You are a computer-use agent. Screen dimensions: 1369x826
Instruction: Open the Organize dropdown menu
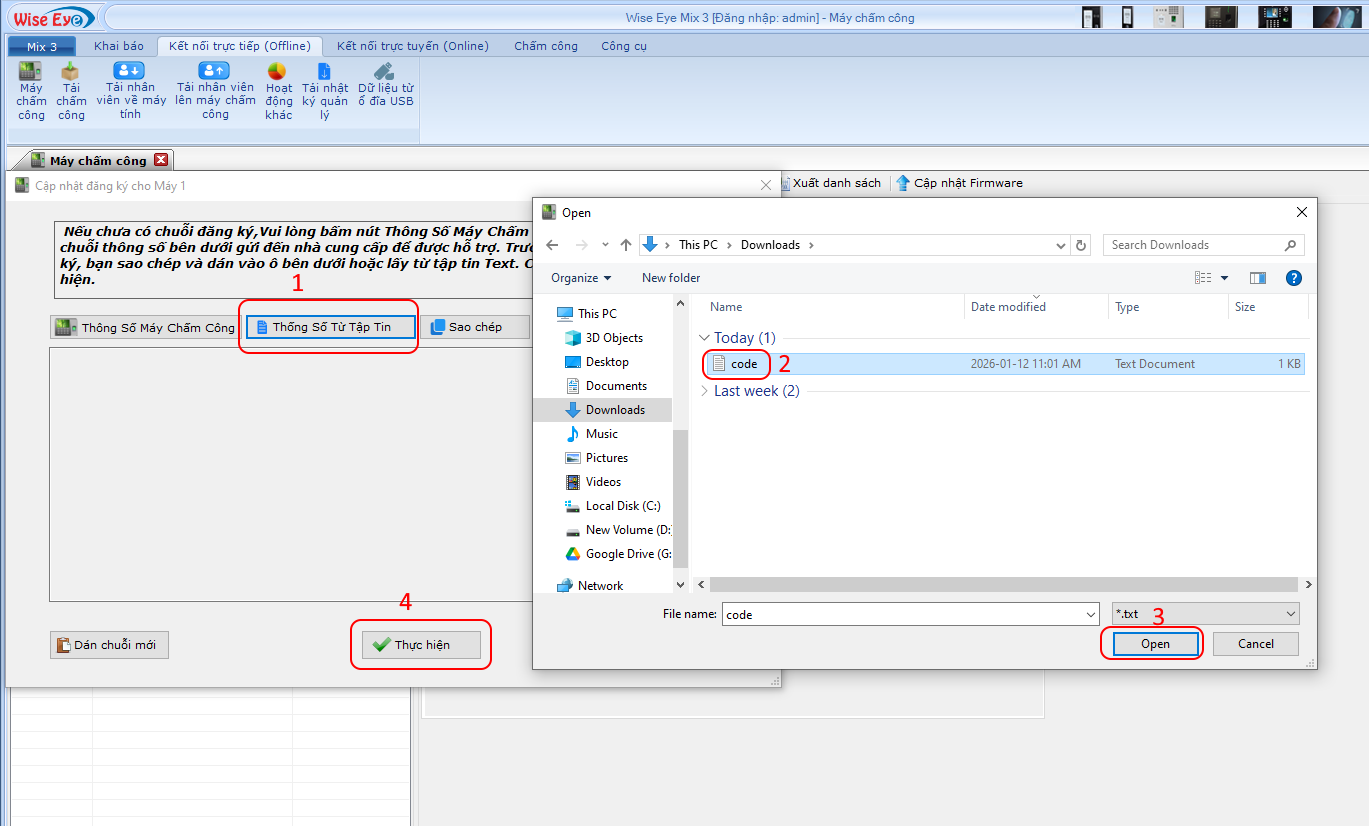tap(581, 278)
